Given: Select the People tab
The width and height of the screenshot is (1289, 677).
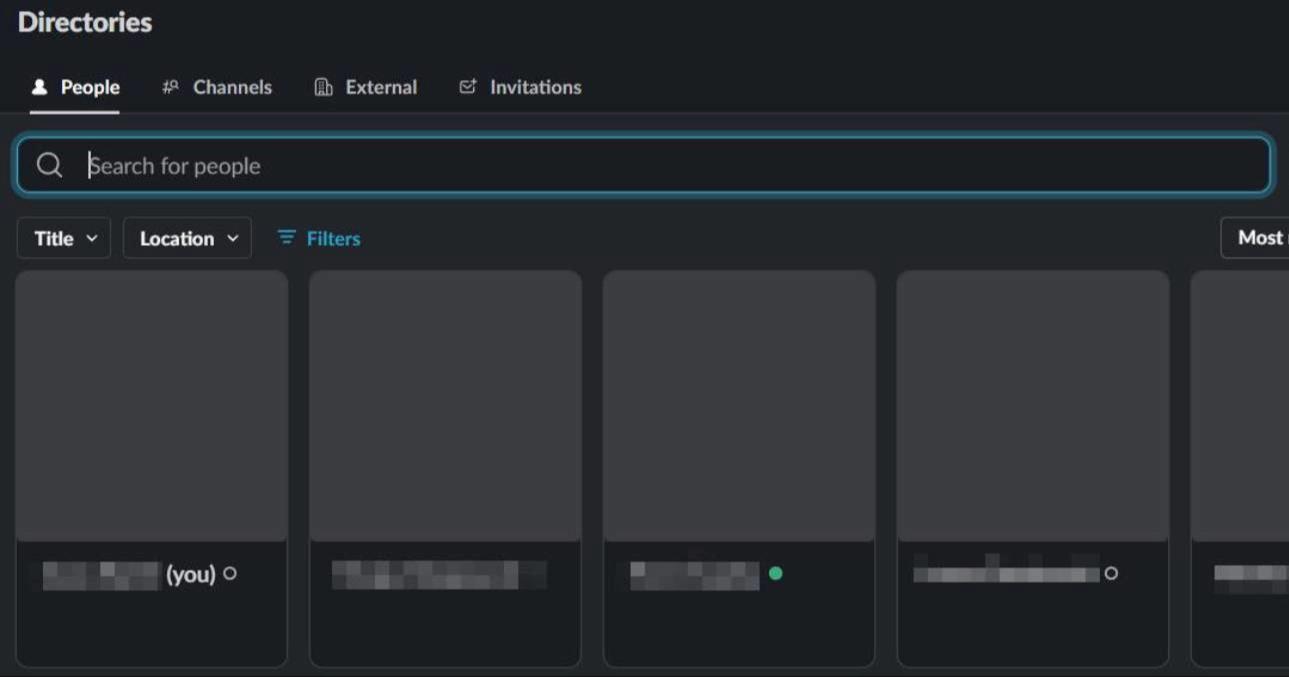Looking at the screenshot, I should click(x=90, y=87).
